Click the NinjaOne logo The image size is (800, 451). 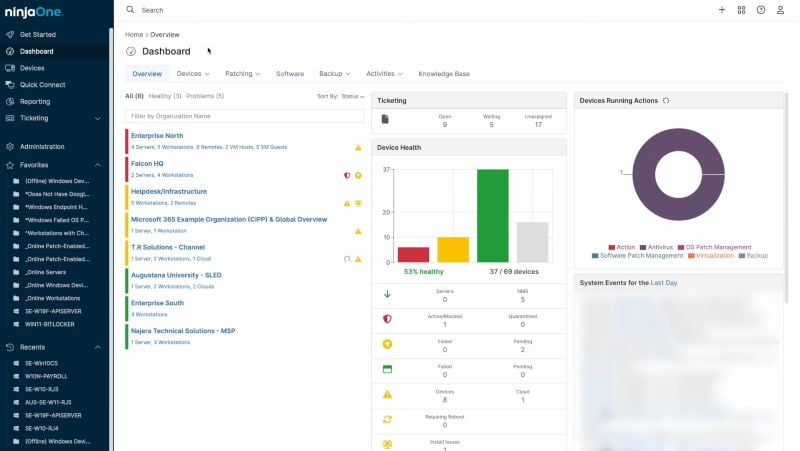click(x=34, y=12)
